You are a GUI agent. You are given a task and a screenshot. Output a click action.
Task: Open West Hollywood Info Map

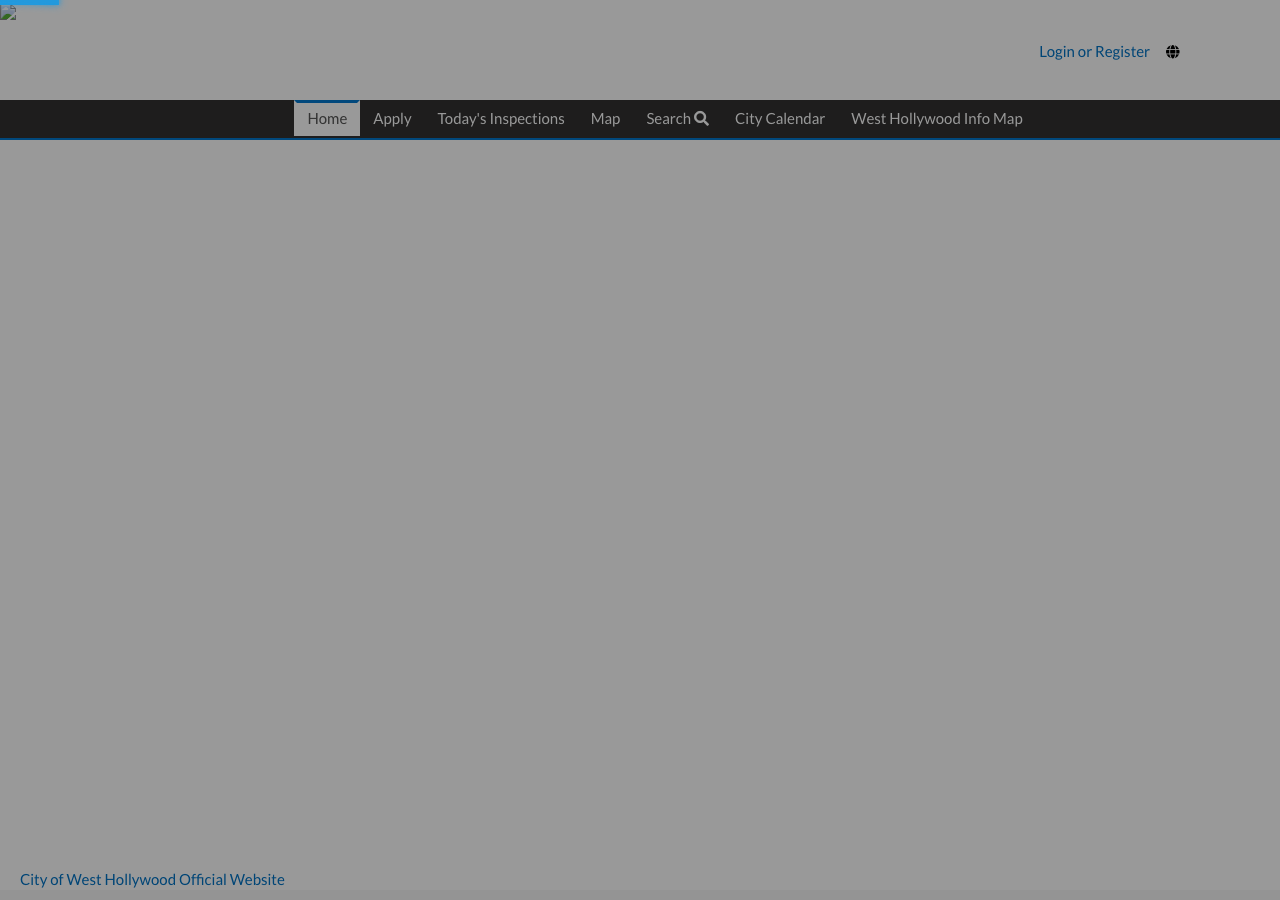937,118
